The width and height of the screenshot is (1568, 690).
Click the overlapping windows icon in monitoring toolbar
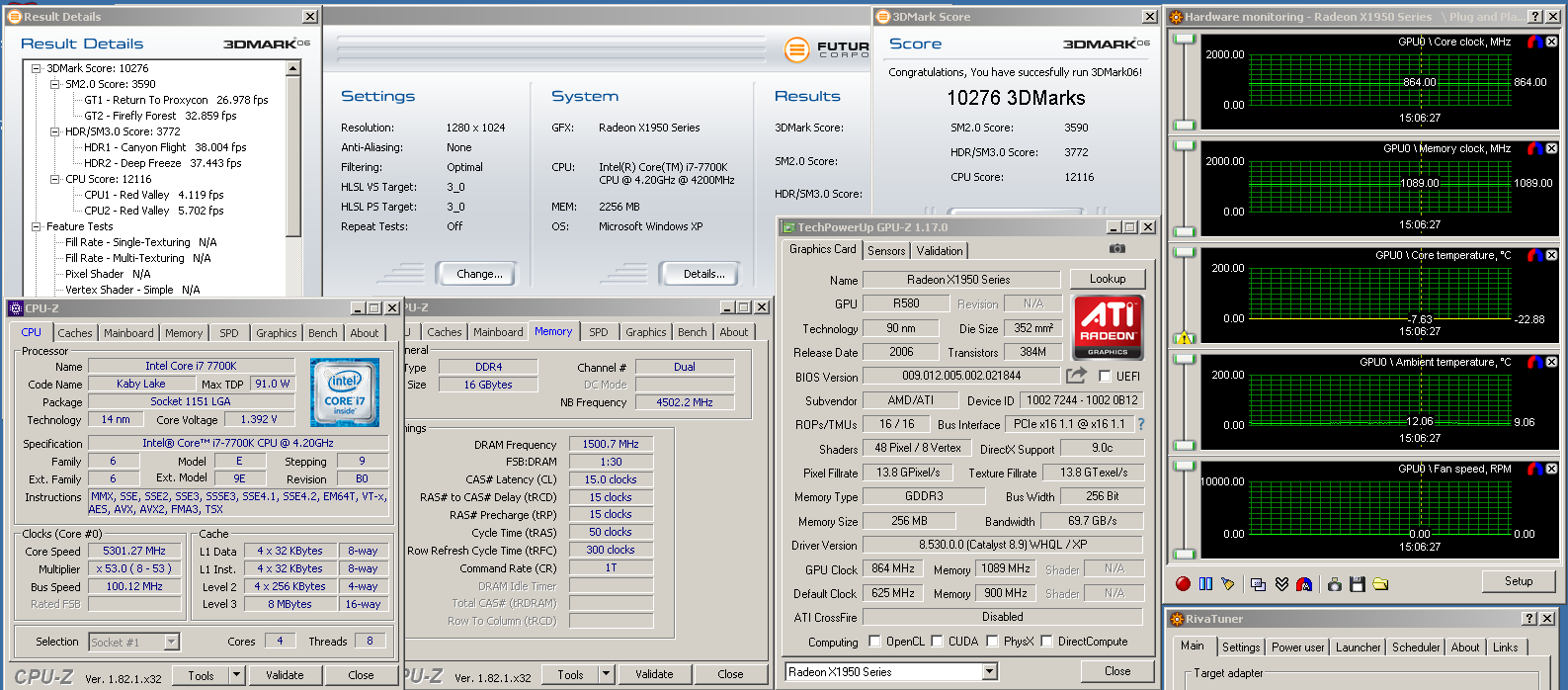(1258, 583)
